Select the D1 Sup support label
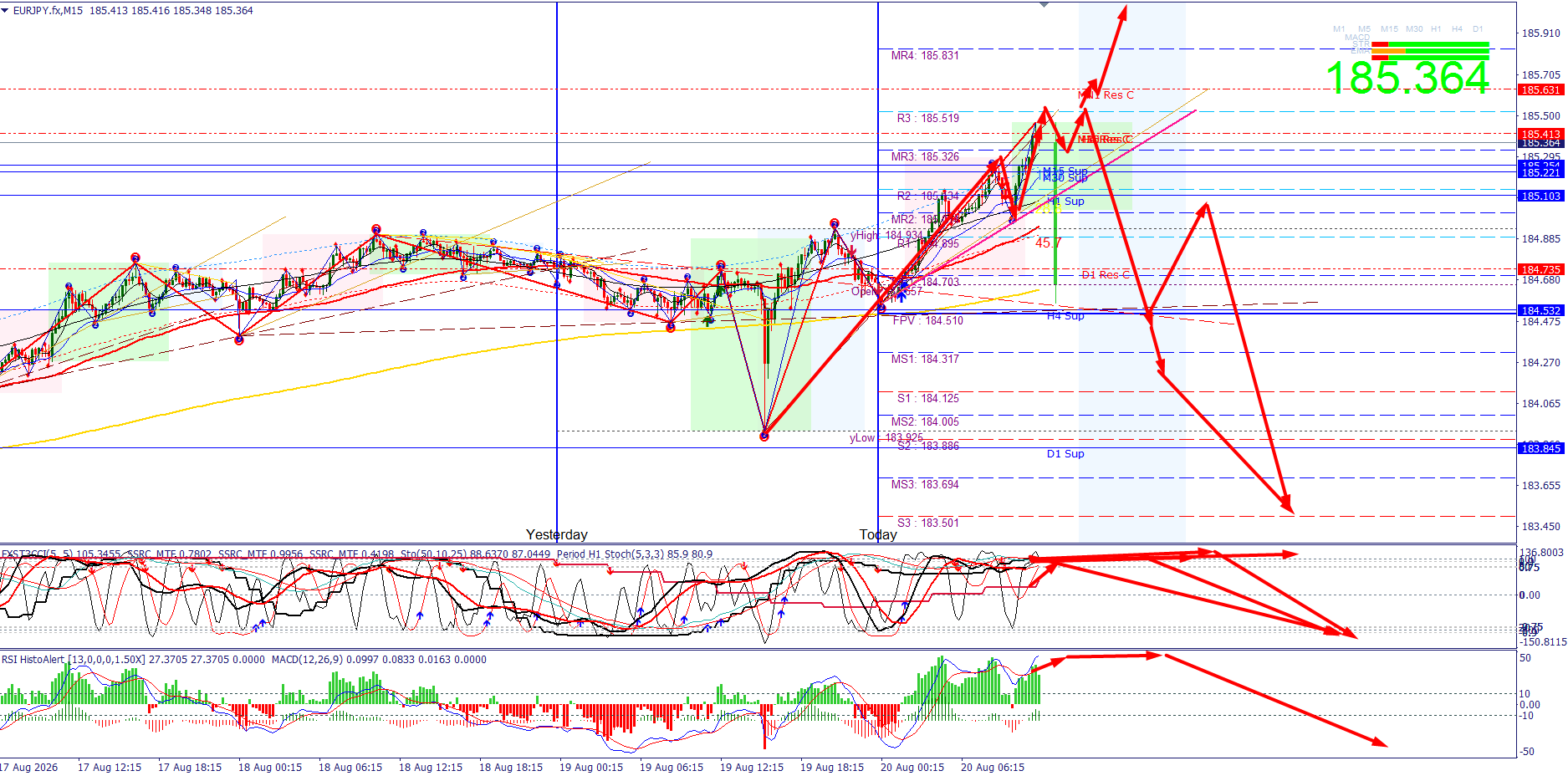 point(1065,454)
